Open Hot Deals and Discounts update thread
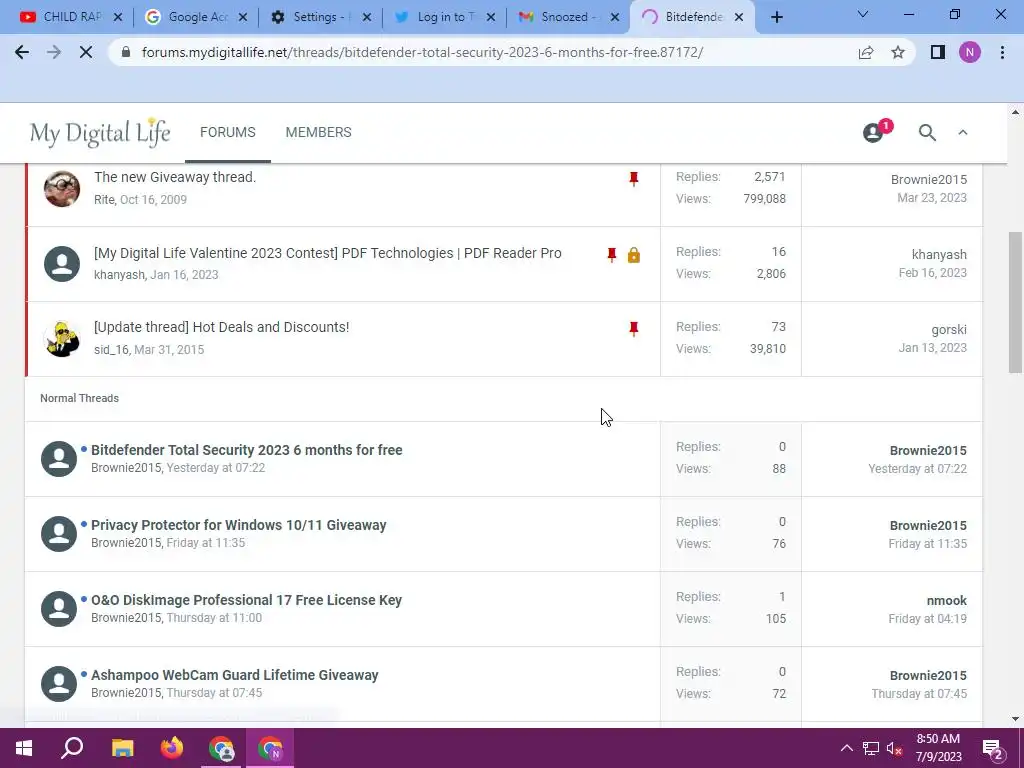Viewport: 1024px width, 768px height. 221,327
